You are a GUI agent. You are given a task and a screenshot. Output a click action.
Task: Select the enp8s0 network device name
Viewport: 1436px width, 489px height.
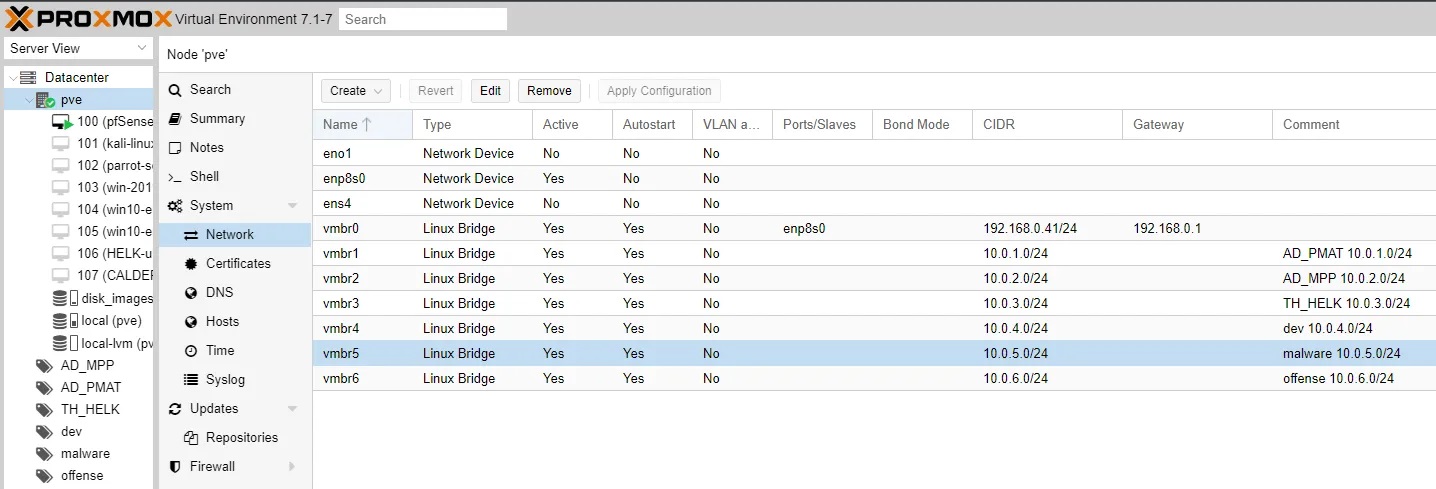pyautogui.click(x=344, y=178)
